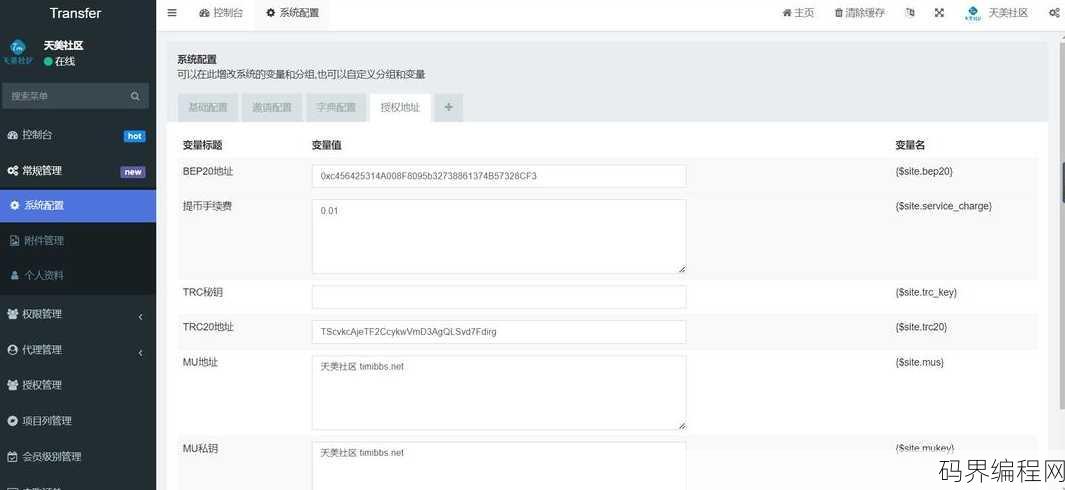Switch to the 基础配置 tab
The height and width of the screenshot is (490, 1065).
(x=208, y=107)
